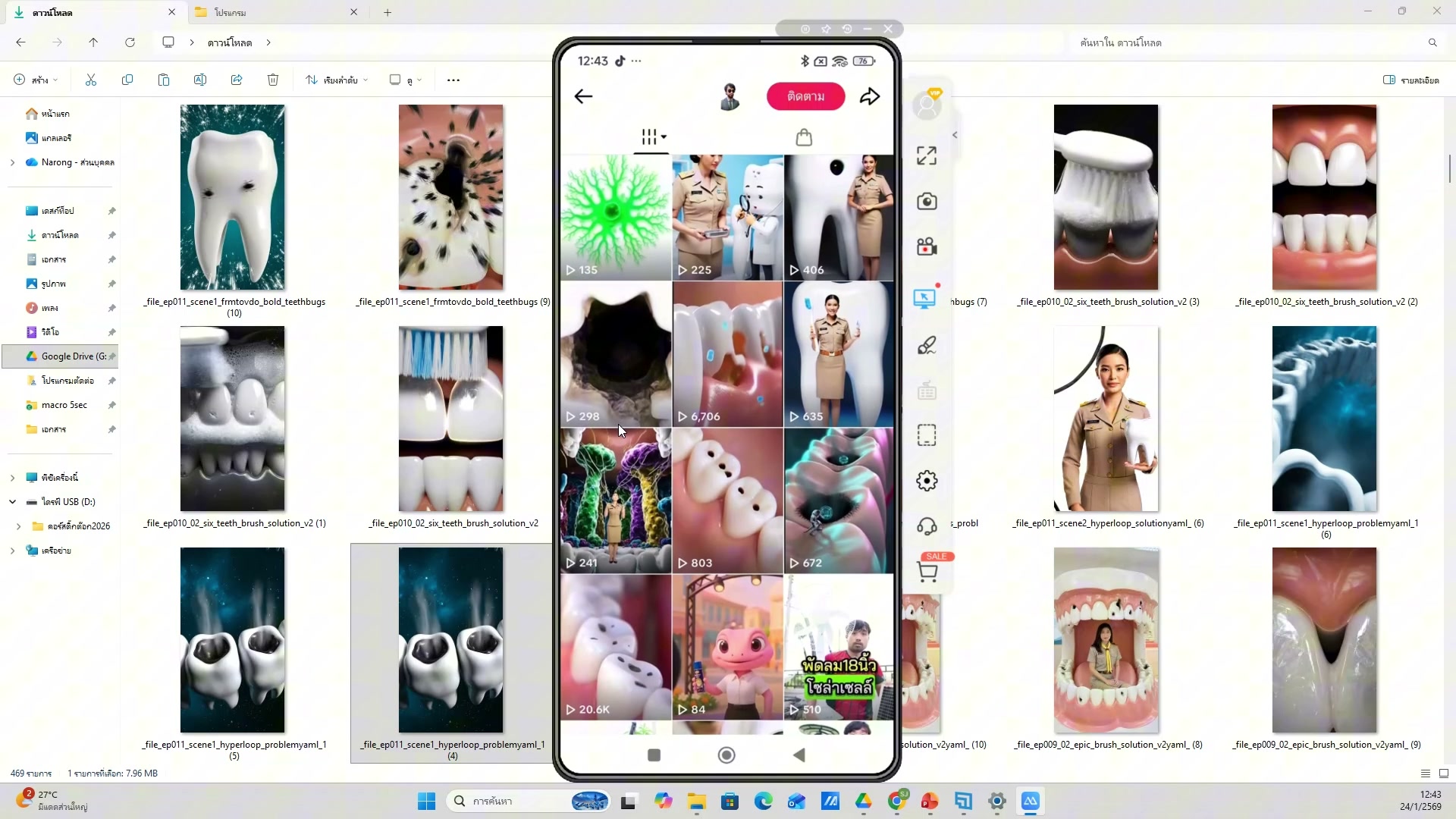
Task: Open the TikTok video with 6,706 views
Action: tap(727, 354)
